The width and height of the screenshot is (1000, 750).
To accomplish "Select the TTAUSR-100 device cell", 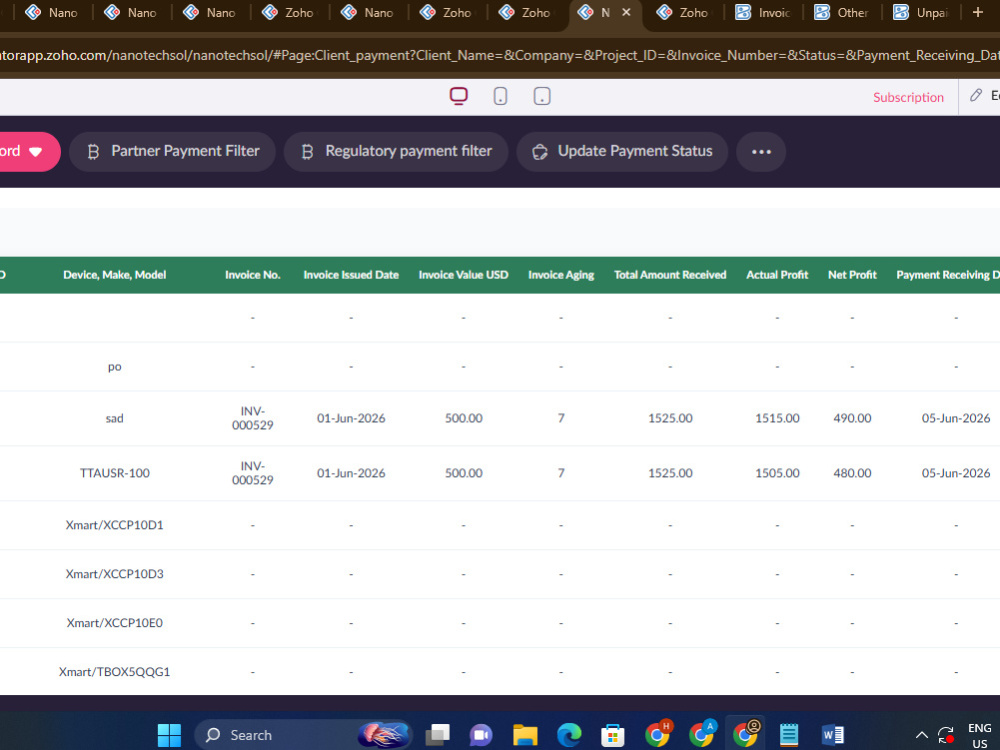I will 115,473.
